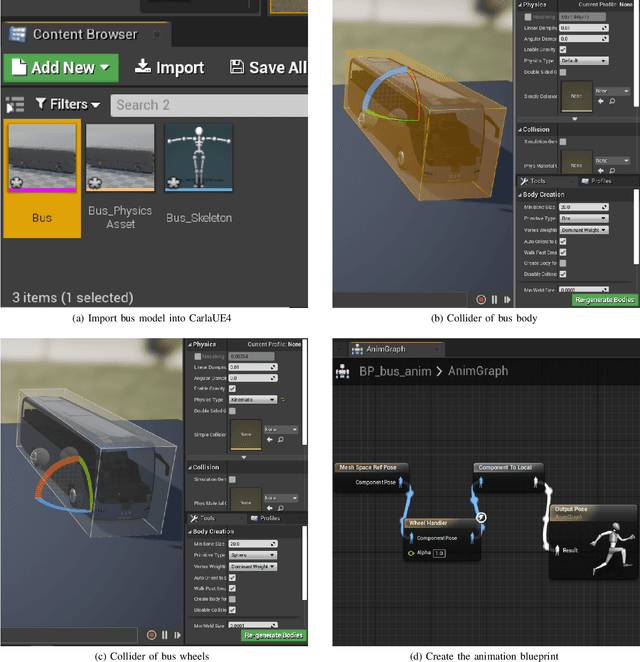Click the Save All disk icon

(237, 67)
